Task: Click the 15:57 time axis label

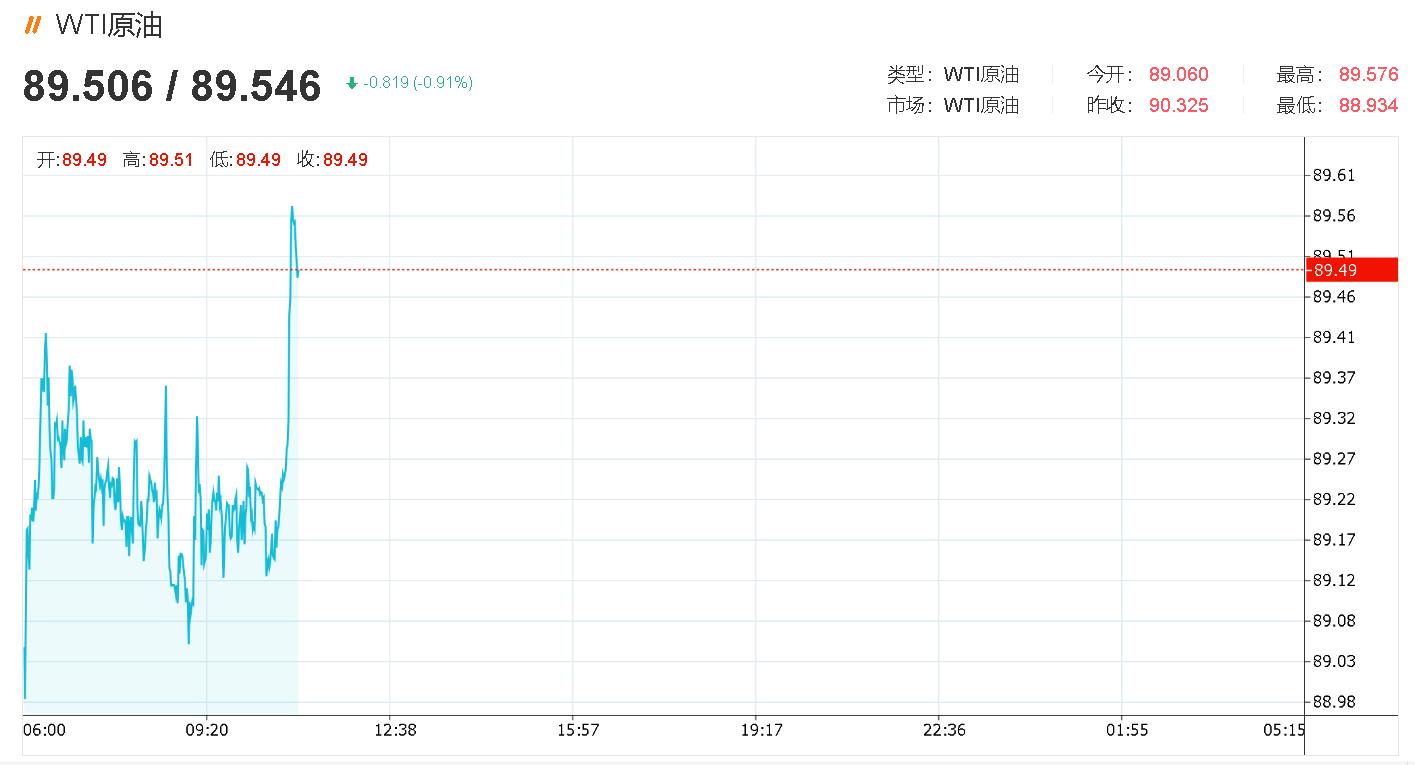Action: click(578, 730)
